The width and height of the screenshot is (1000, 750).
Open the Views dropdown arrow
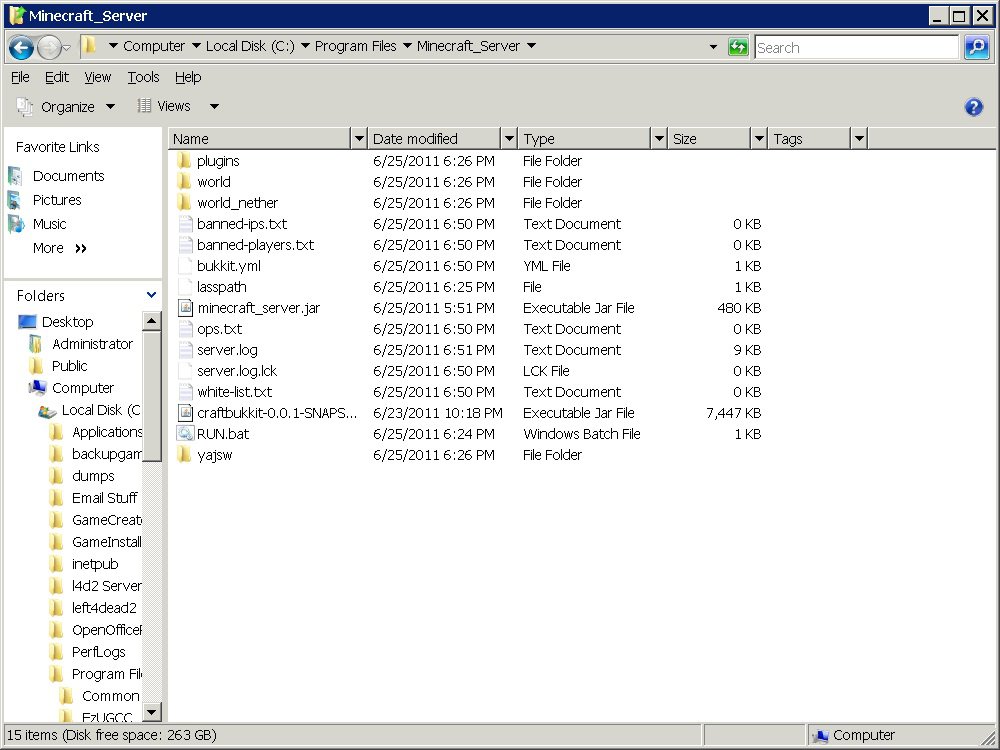pyautogui.click(x=213, y=106)
